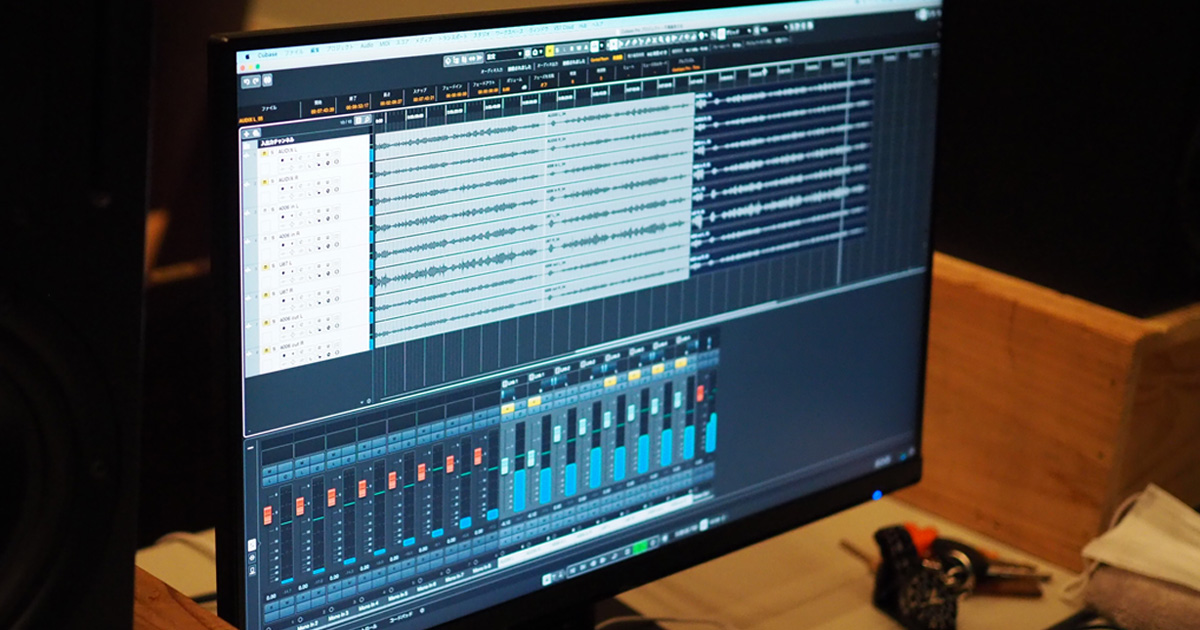Click the first white mixer channel fader

click(x=506, y=465)
